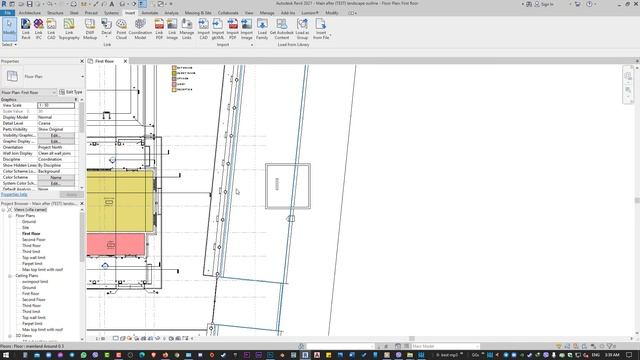Click Edit for Graphic Display options

click(x=56, y=141)
